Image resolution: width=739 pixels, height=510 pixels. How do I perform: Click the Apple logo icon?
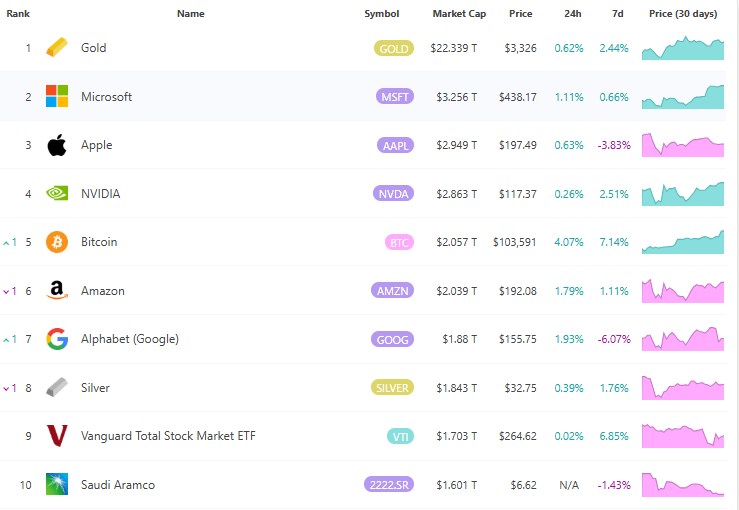pos(57,145)
